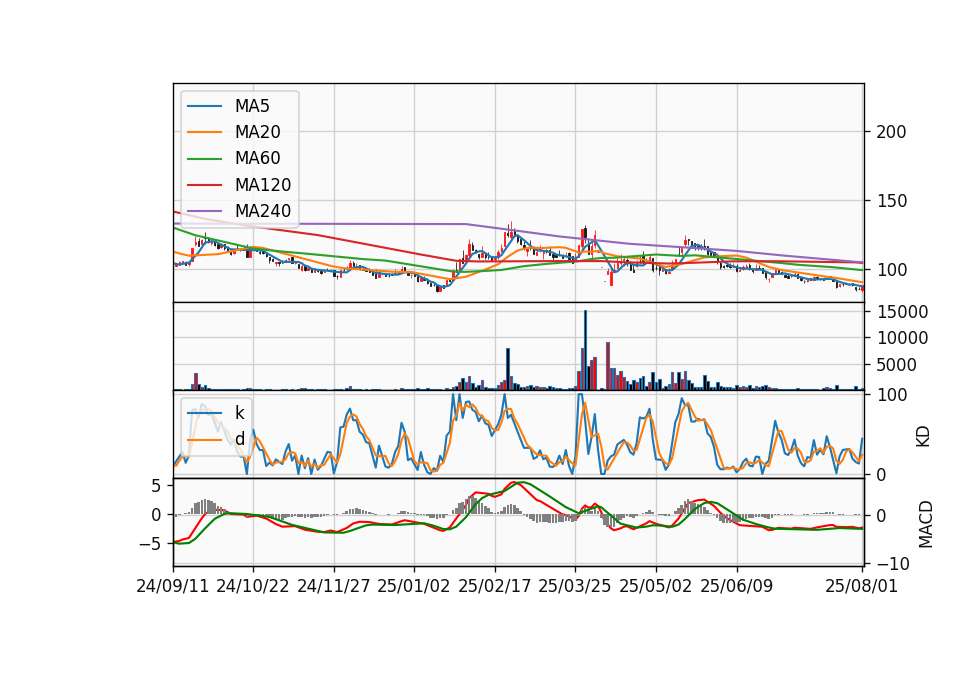Screen dimensions: 960x690
Task: Click the MACD left axis value −5
Action: point(151,544)
